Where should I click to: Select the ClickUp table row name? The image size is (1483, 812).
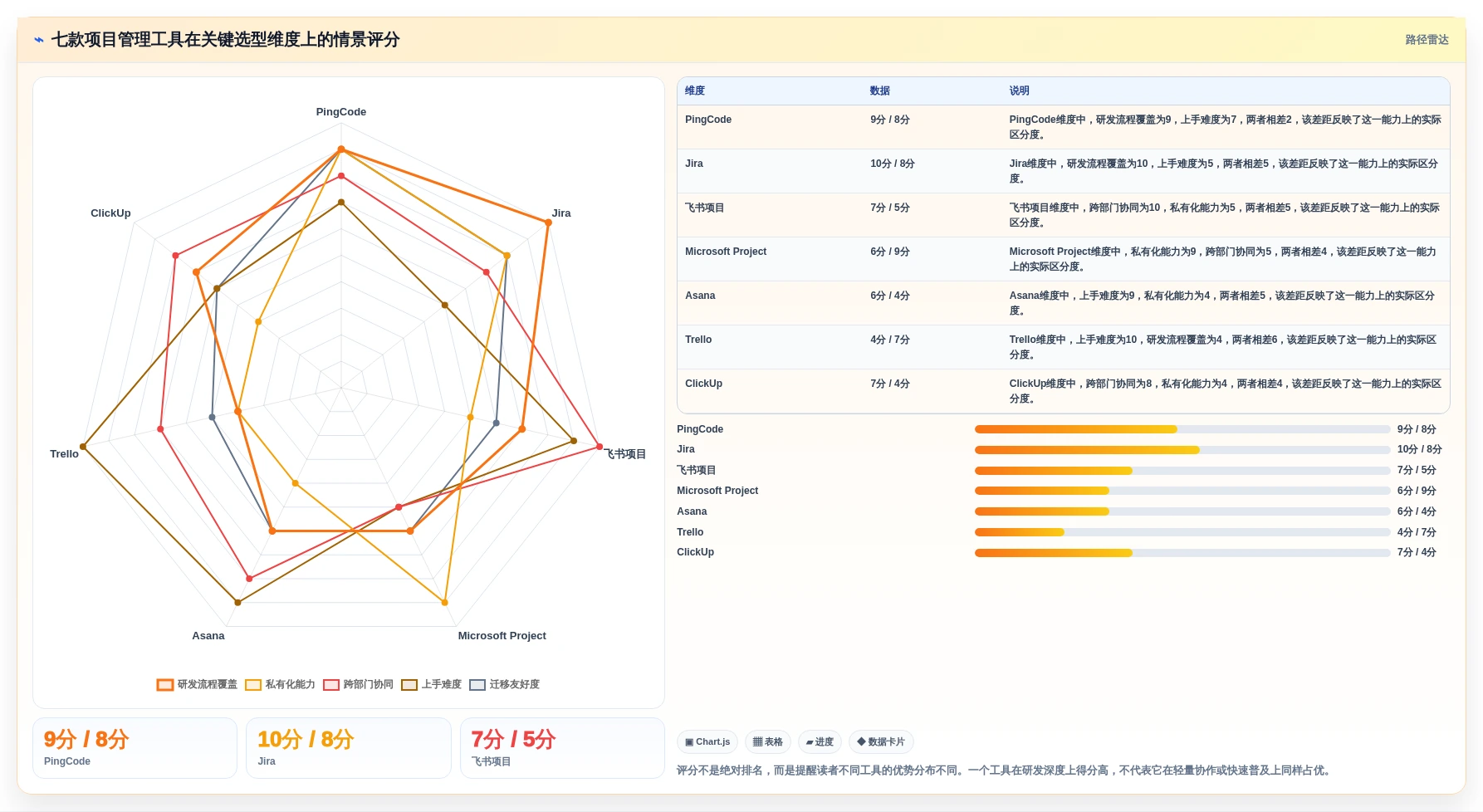pyautogui.click(x=703, y=384)
